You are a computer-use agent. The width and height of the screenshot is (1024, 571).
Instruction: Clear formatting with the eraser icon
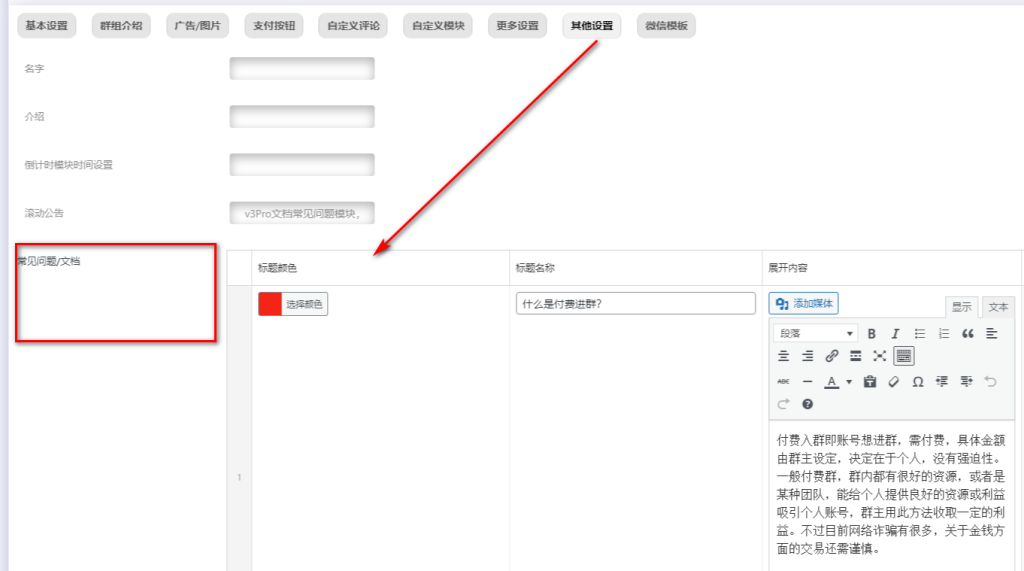tap(894, 382)
